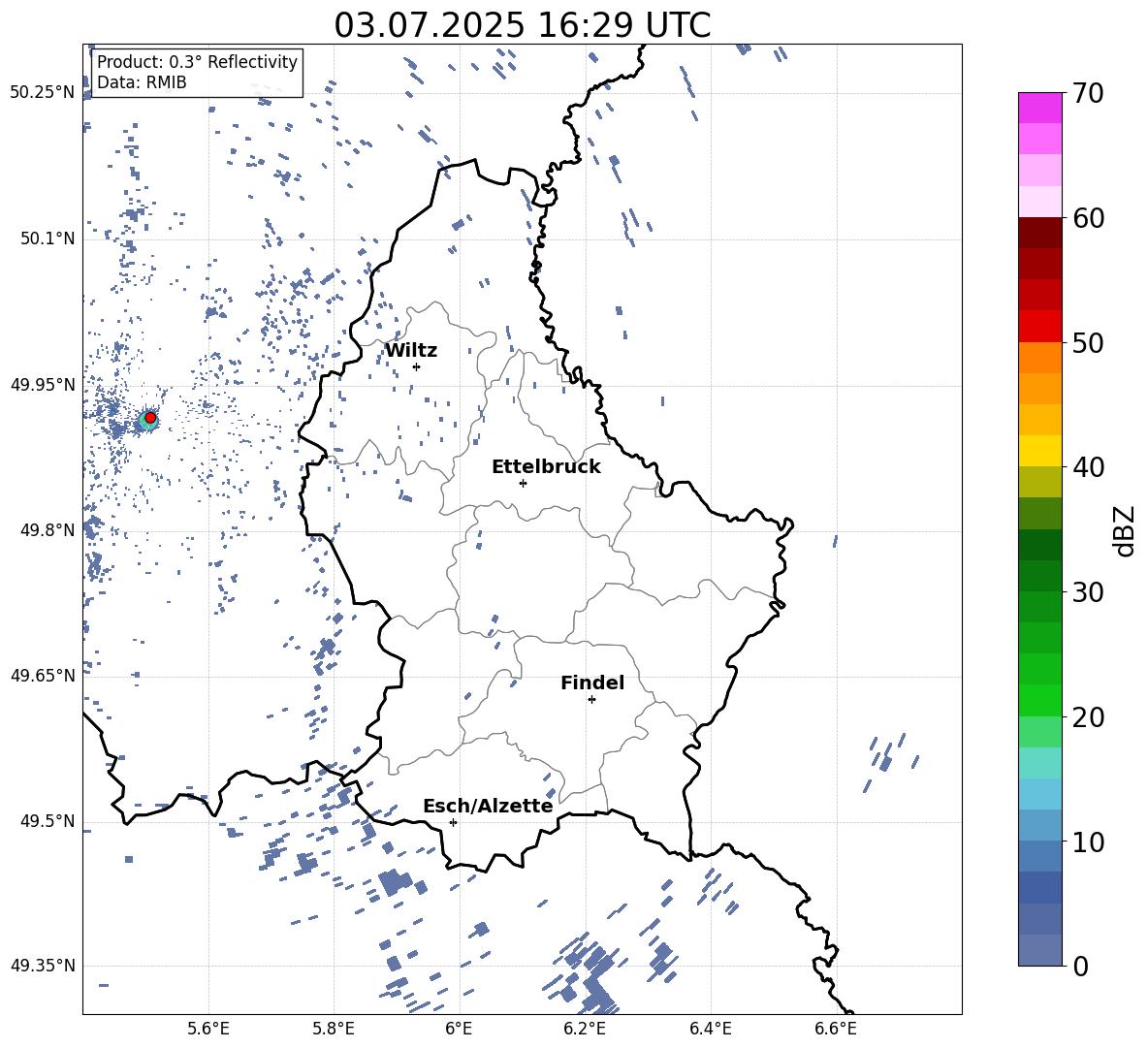Click the 5.6°E longitude label
Screen dimensions: 1148x1048
[208, 1029]
